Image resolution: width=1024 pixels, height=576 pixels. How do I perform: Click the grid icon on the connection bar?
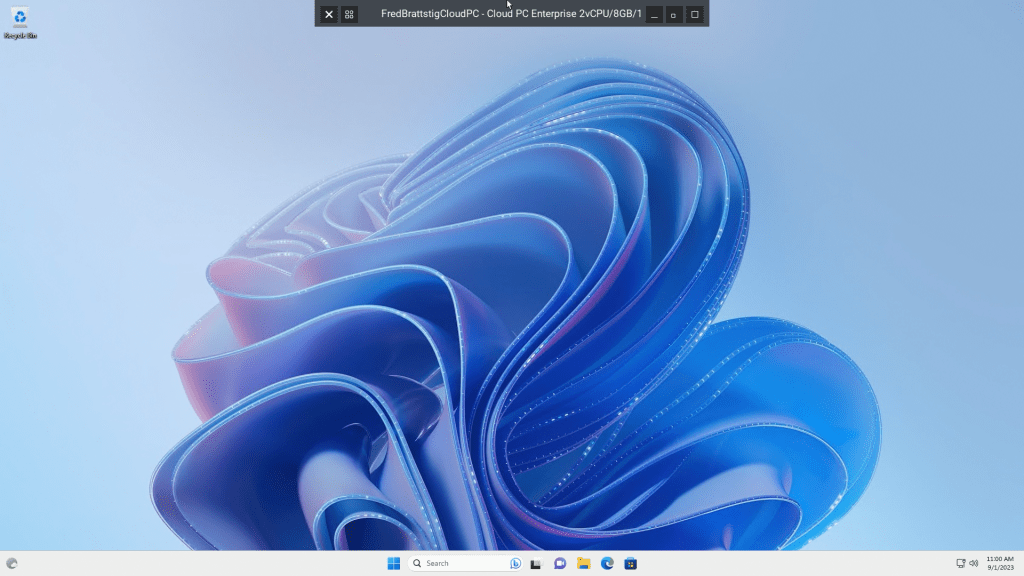pyautogui.click(x=349, y=14)
